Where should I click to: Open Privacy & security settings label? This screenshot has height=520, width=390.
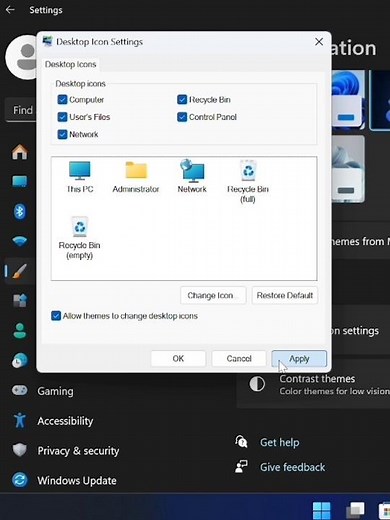point(78,451)
